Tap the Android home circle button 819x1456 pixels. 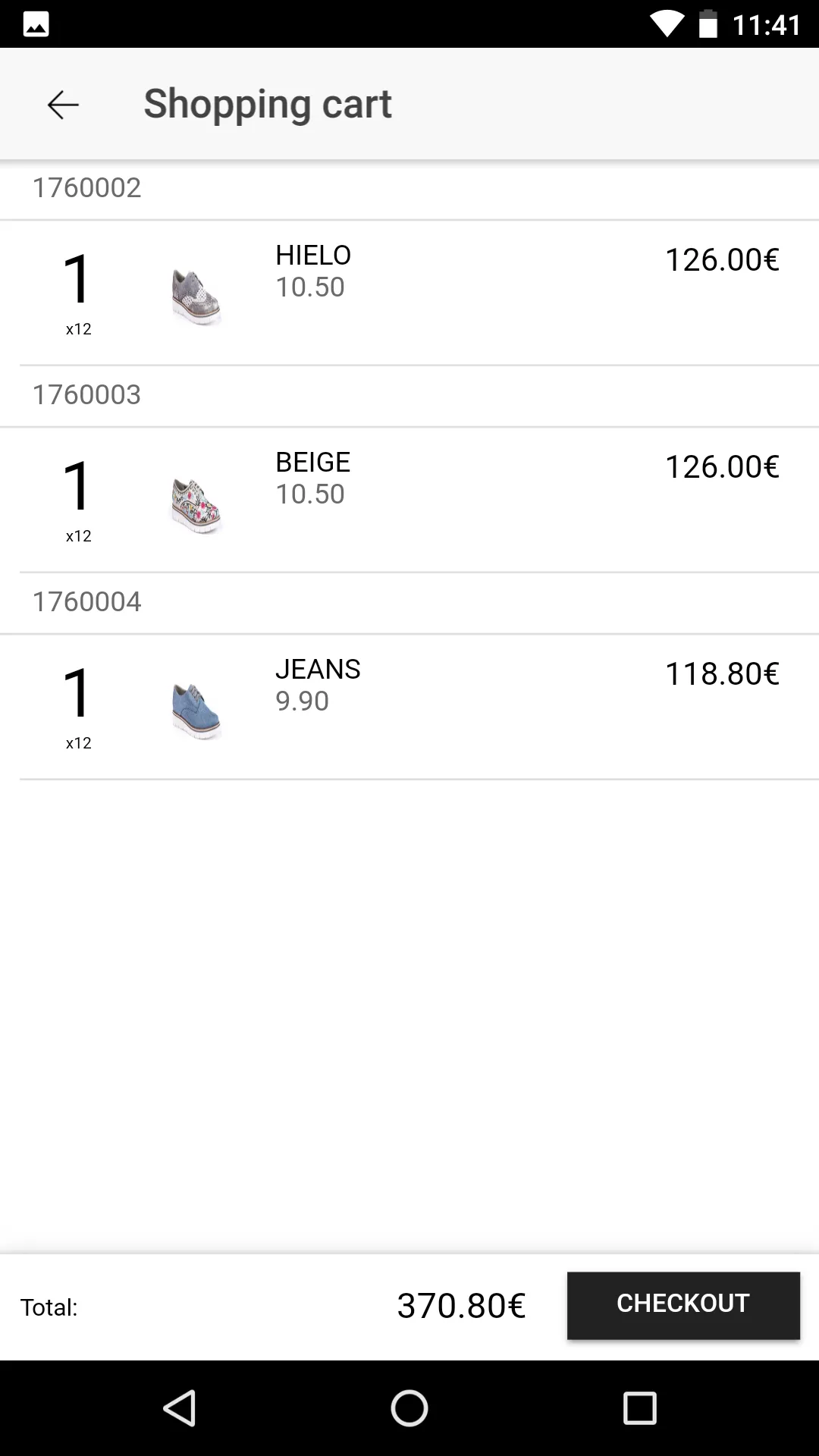[x=409, y=1408]
